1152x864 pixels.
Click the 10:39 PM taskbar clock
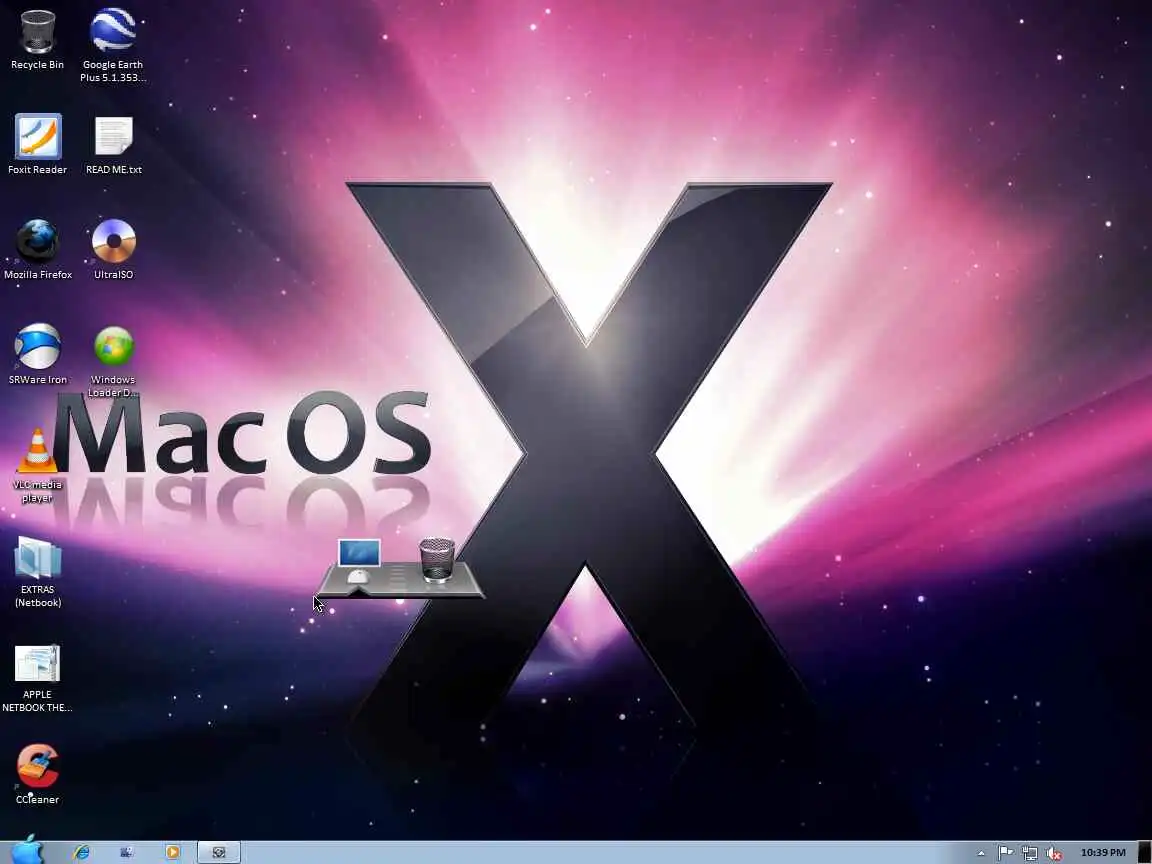pyautogui.click(x=1103, y=852)
